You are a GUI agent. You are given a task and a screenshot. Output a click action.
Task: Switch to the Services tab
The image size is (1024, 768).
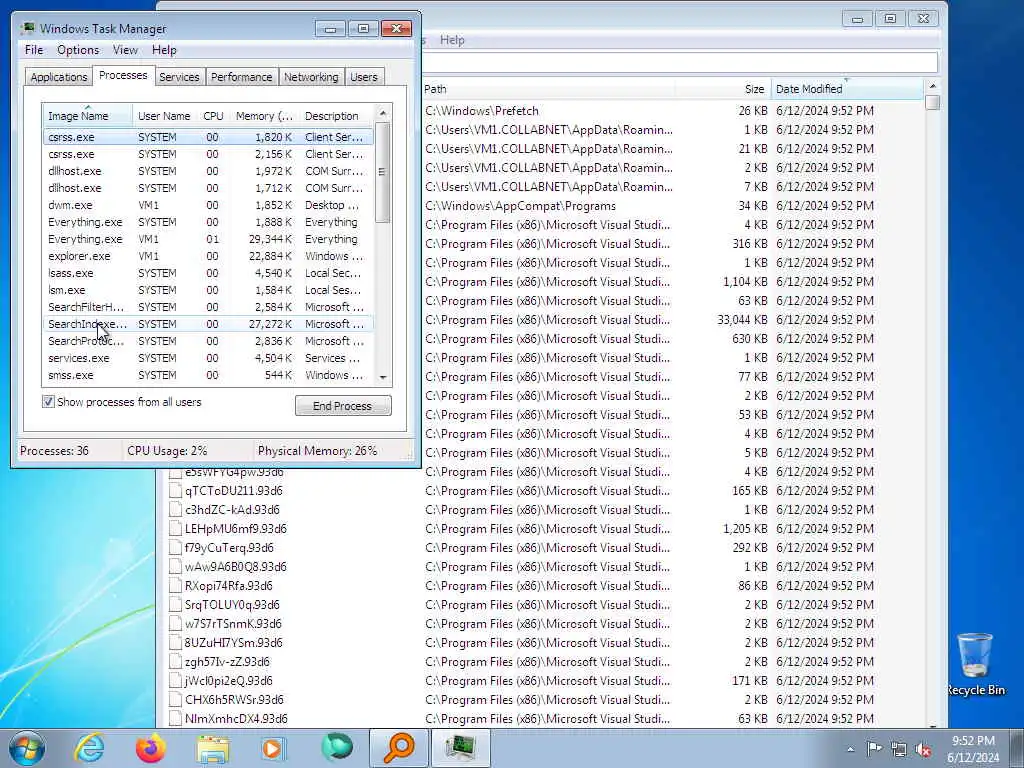(179, 77)
